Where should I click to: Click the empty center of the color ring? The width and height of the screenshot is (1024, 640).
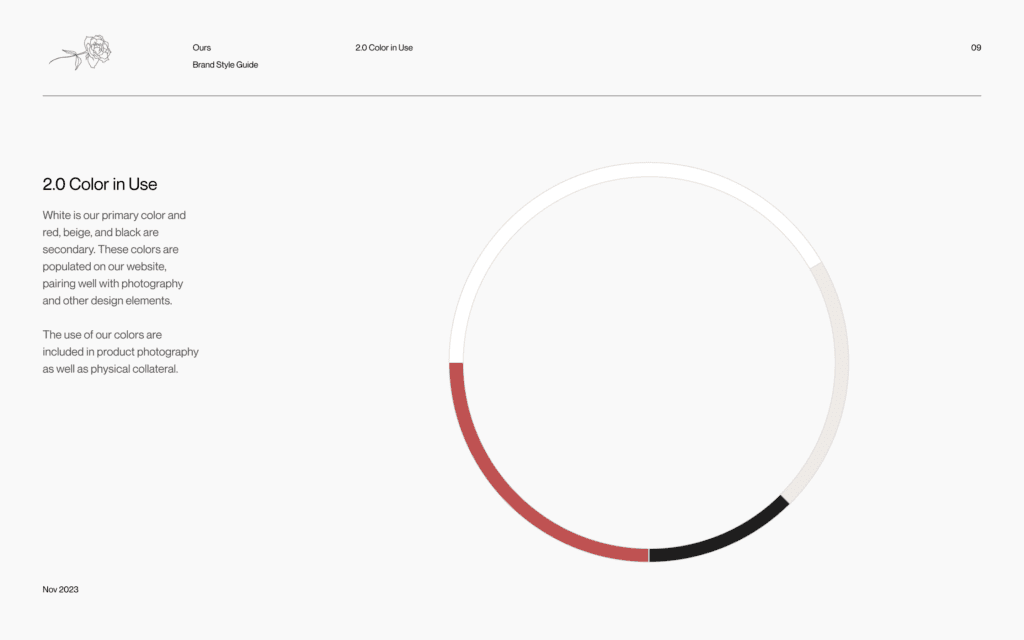click(x=649, y=362)
